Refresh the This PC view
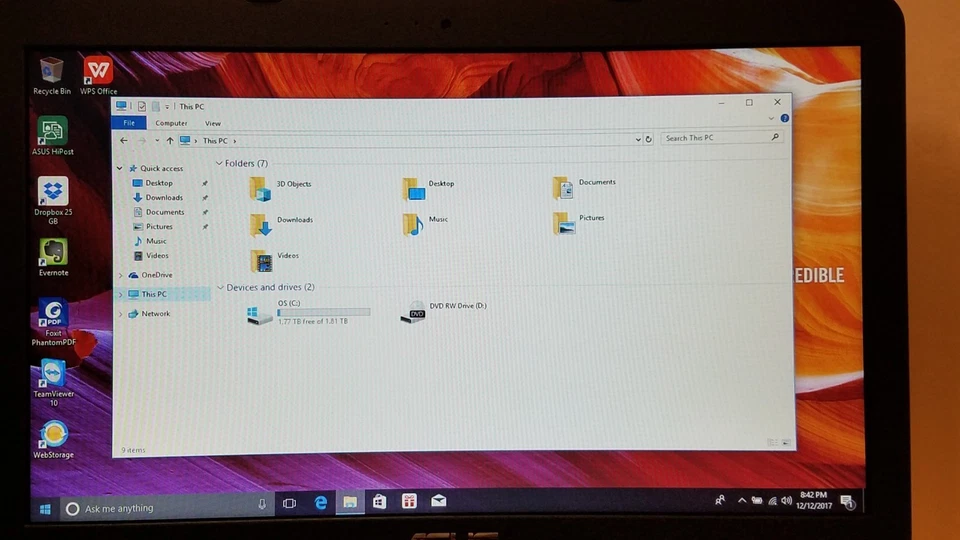This screenshot has width=960, height=540. (648, 139)
